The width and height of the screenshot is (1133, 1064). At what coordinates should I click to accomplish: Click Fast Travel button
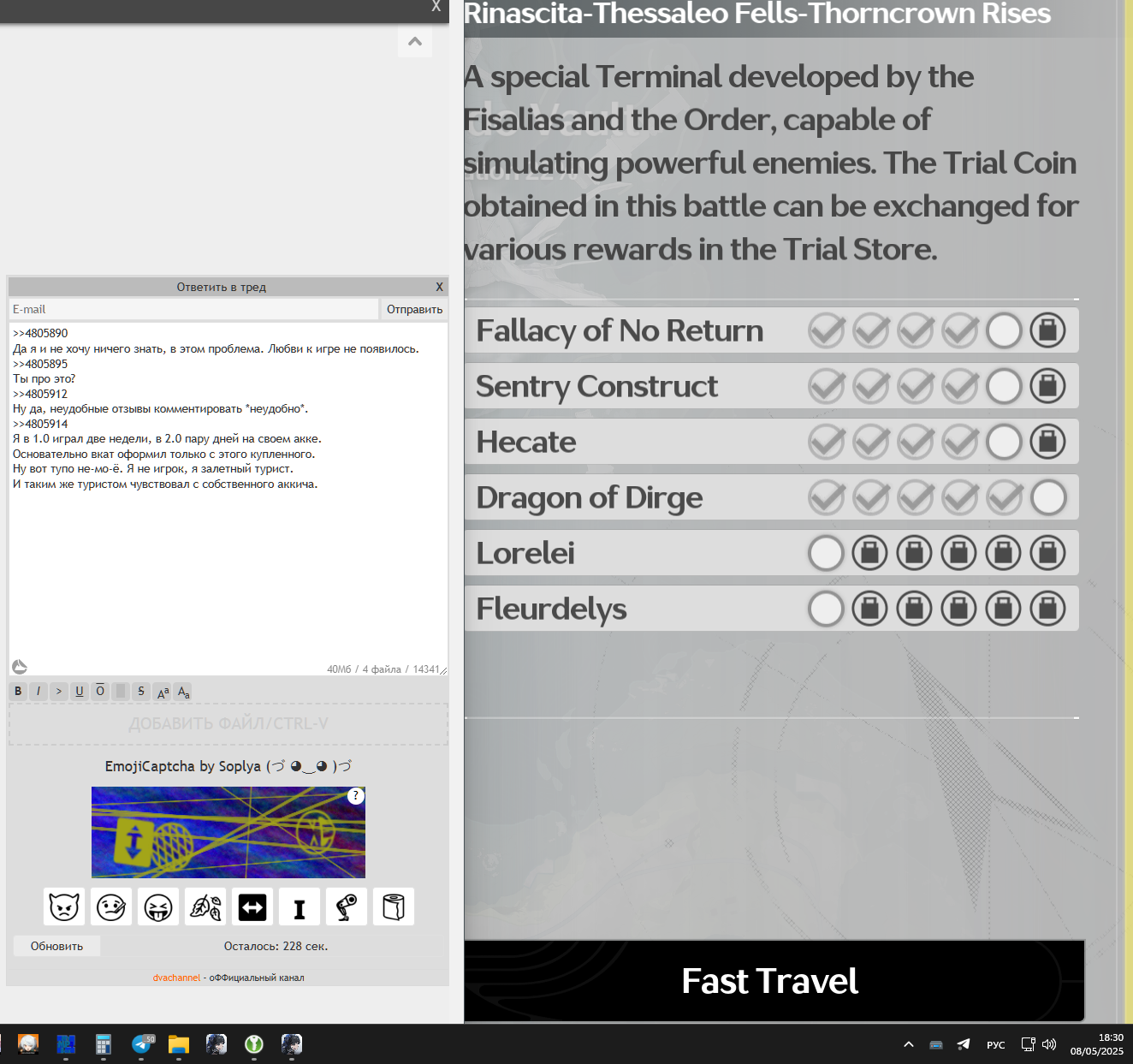[774, 980]
